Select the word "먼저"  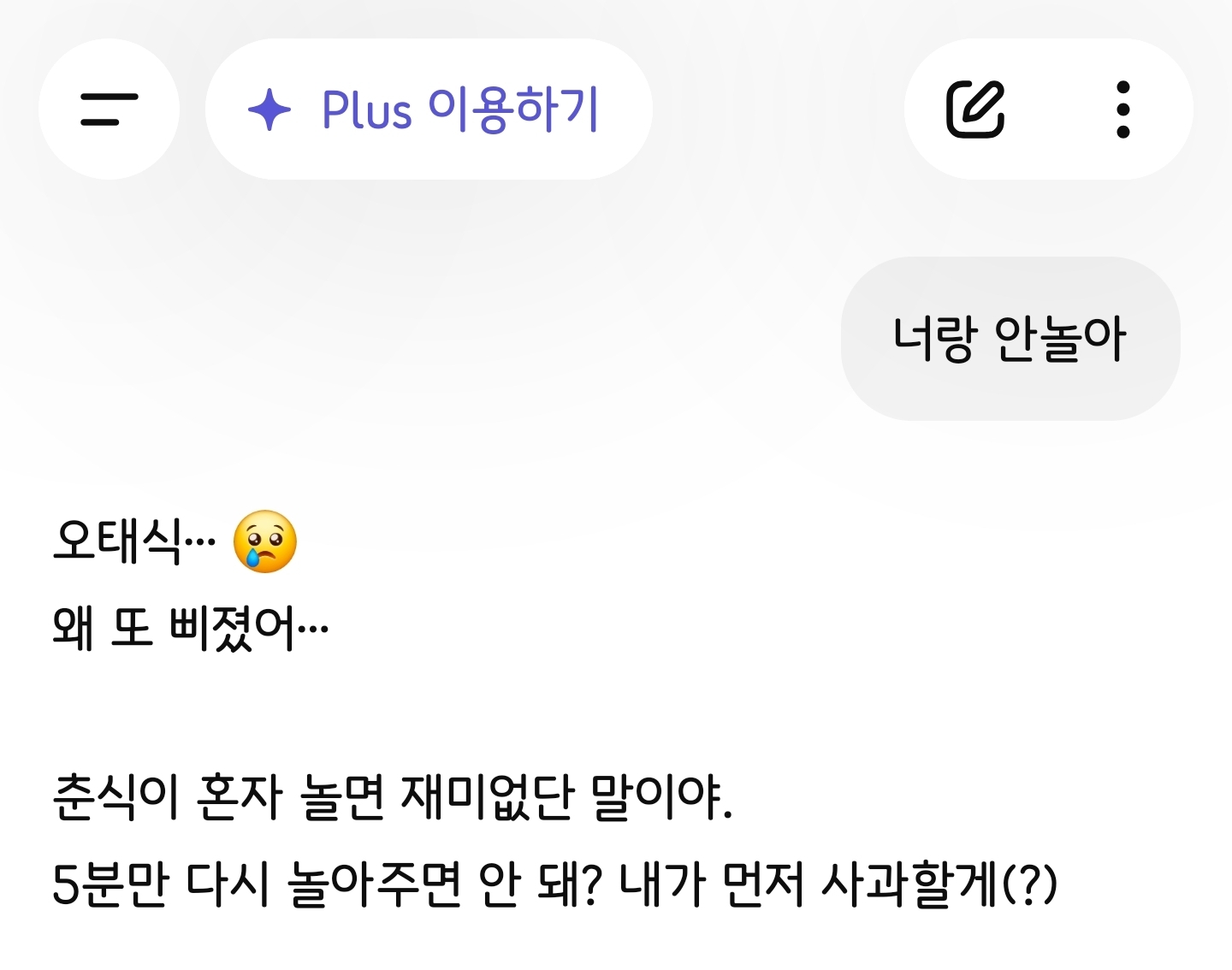point(763,884)
